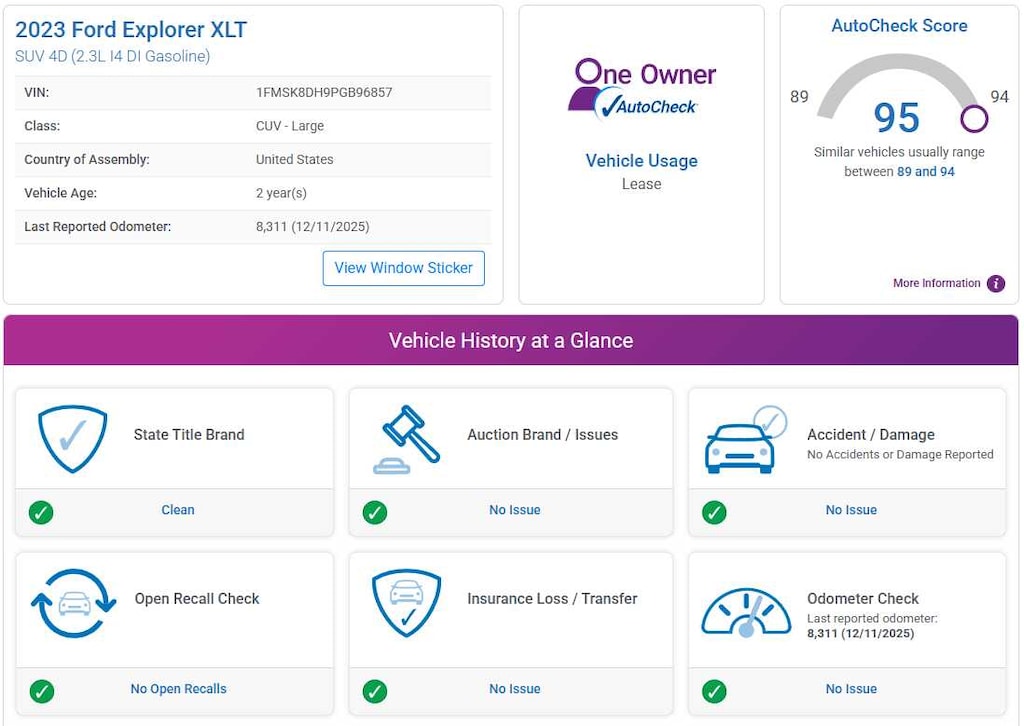Viewport: 1024px width, 726px height.
Task: Click the Open Recall Check arrows icon
Action: (73, 603)
